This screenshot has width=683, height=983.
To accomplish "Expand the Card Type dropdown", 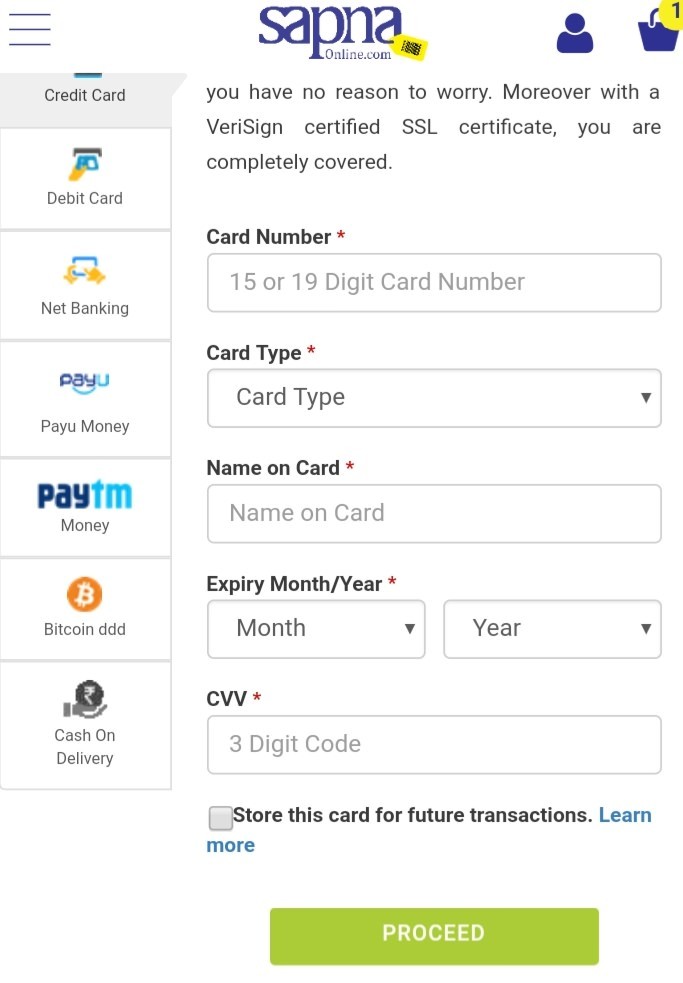I will (x=434, y=398).
